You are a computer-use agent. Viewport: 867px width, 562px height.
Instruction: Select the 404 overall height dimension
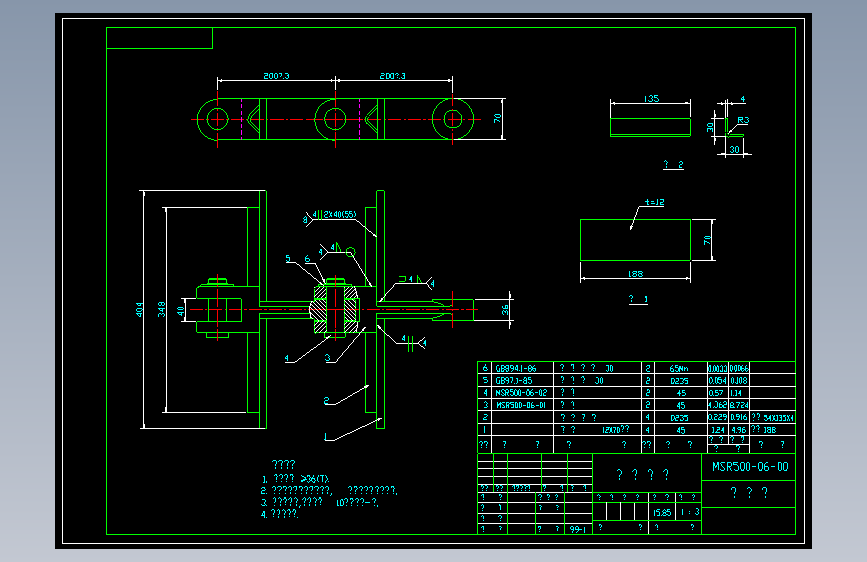click(139, 309)
